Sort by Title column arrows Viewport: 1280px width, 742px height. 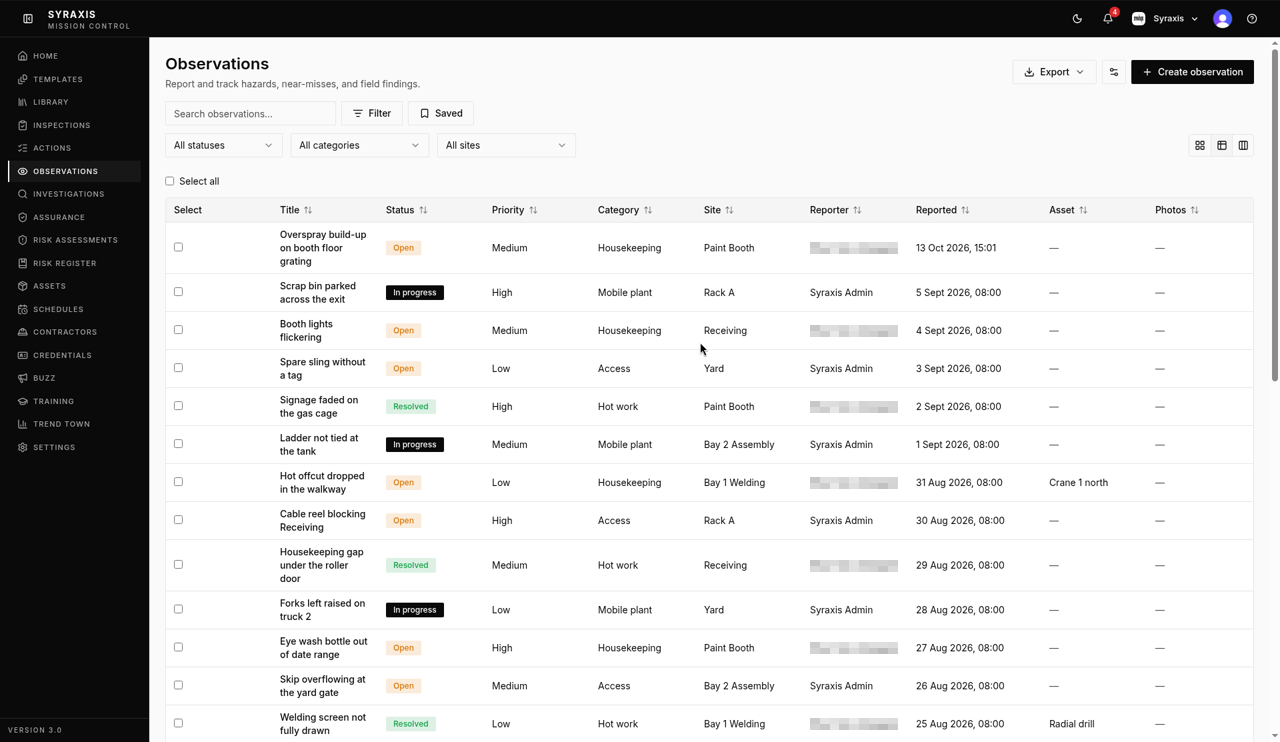coord(308,210)
